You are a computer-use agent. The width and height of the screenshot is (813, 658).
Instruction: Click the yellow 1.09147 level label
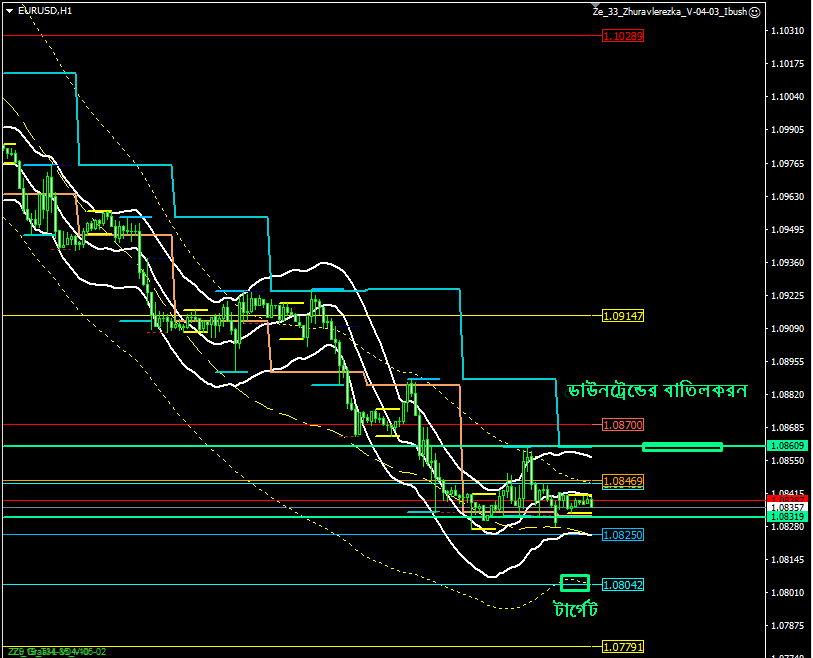623,315
